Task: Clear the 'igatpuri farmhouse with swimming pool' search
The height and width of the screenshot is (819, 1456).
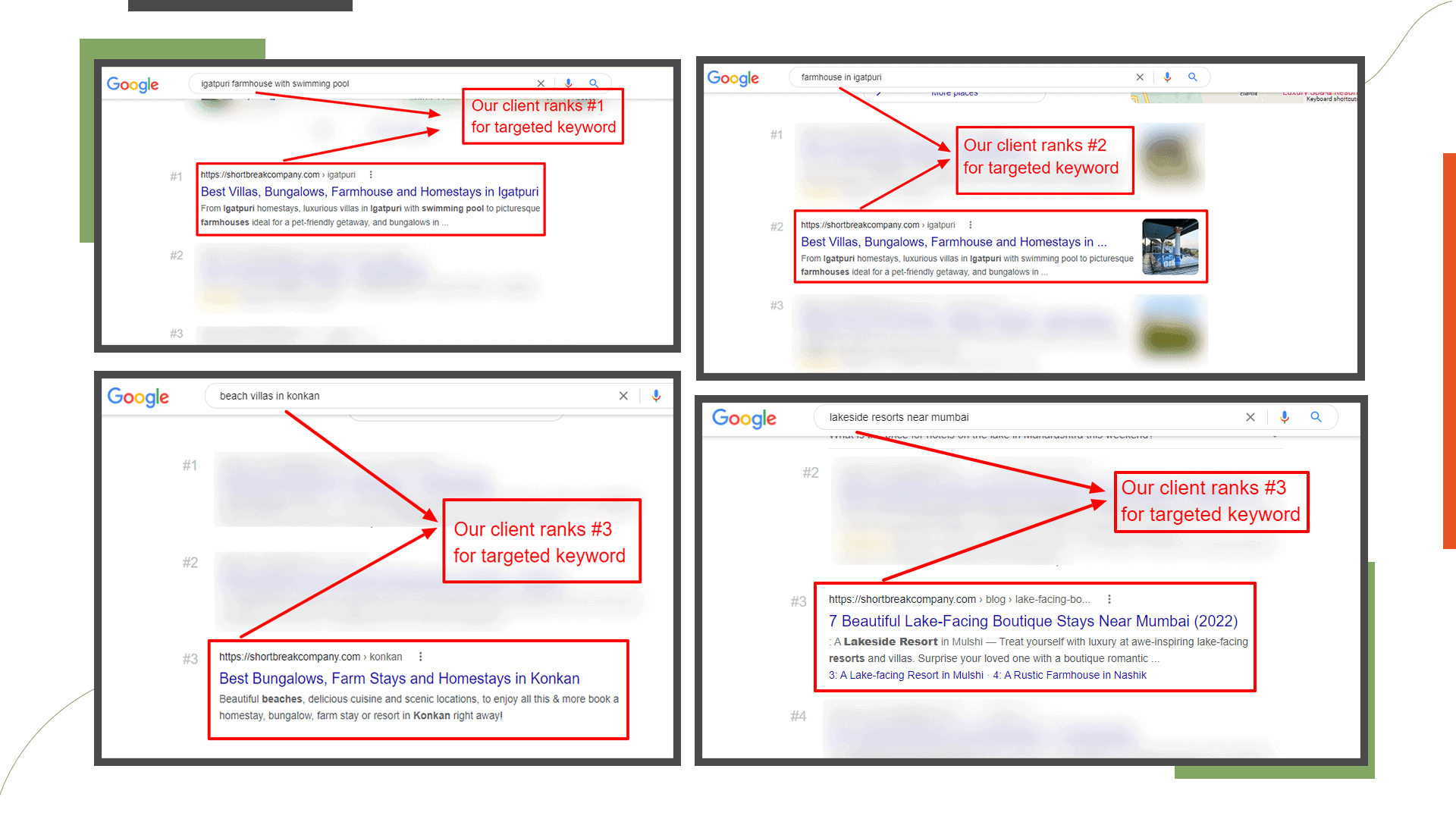Action: pyautogui.click(x=541, y=83)
